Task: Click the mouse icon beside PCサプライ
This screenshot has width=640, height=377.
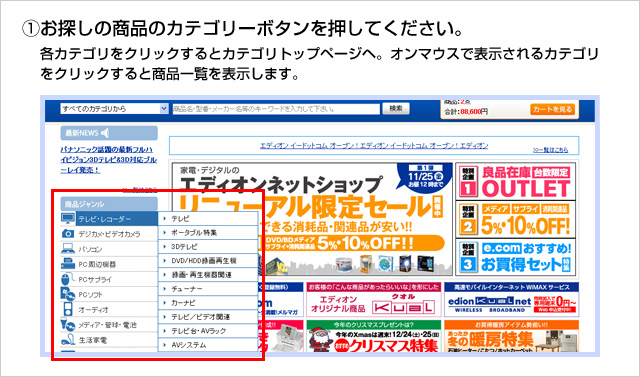Action: click(x=68, y=279)
